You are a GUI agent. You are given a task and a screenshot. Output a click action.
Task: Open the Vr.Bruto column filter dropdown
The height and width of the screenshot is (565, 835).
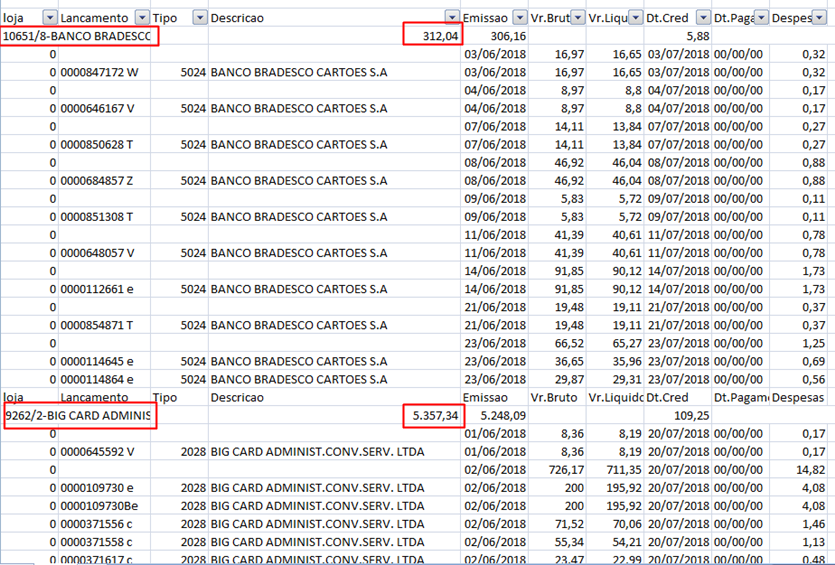tap(578, 18)
